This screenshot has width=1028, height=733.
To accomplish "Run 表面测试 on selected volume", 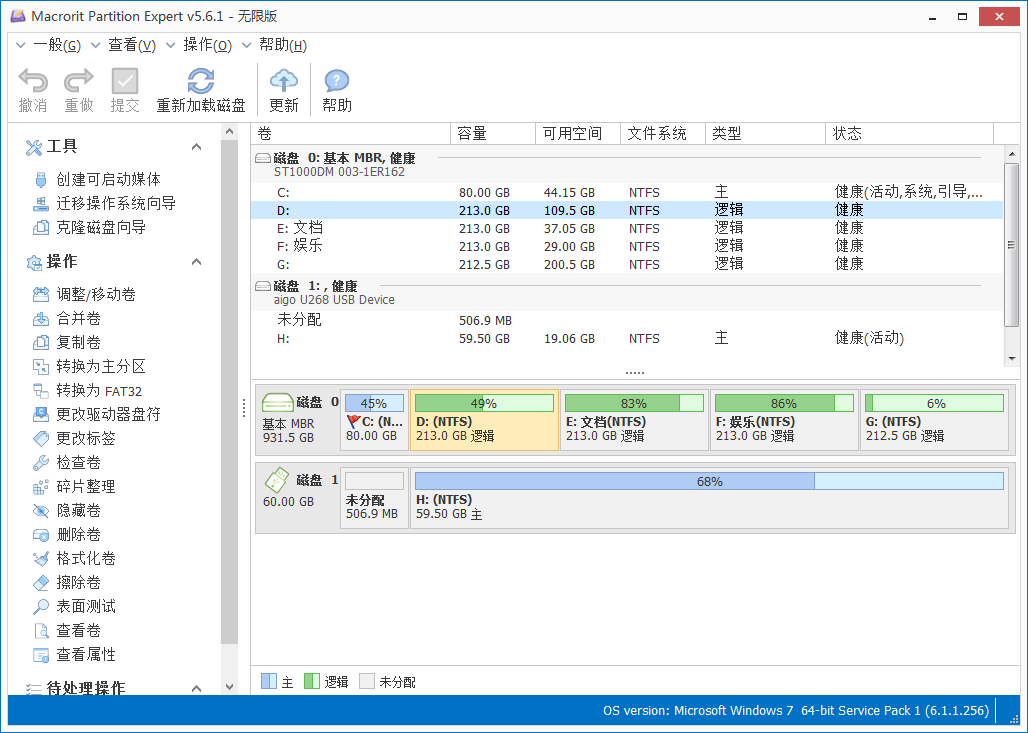I will click(x=86, y=607).
